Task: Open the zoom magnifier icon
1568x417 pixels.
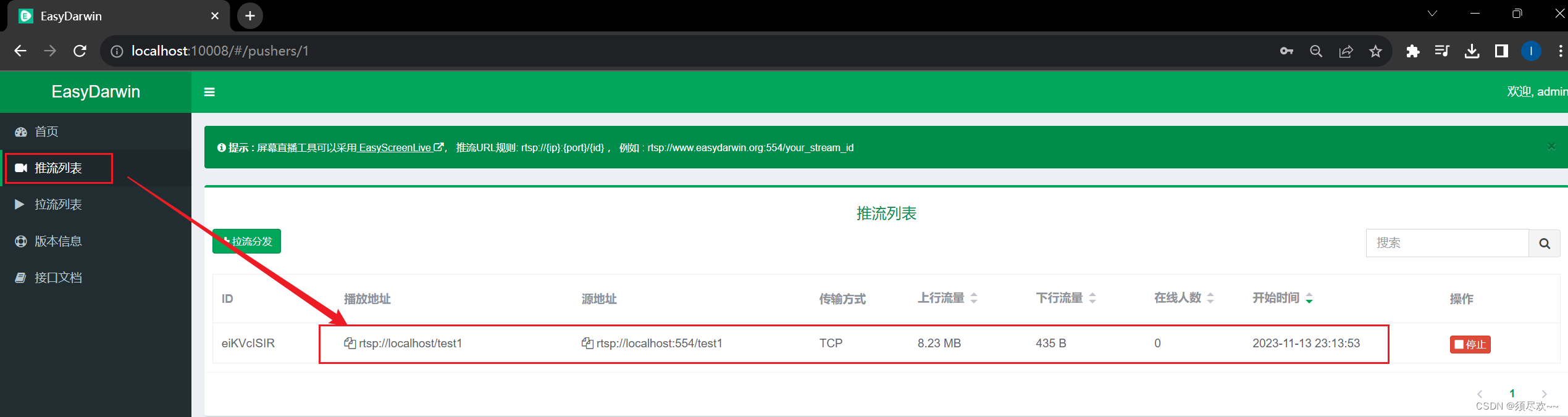Action: (1316, 51)
